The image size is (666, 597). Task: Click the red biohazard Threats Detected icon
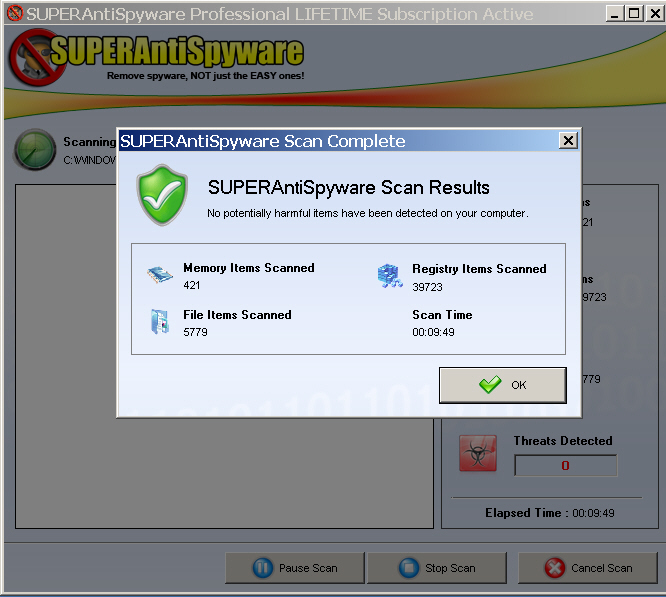478,453
